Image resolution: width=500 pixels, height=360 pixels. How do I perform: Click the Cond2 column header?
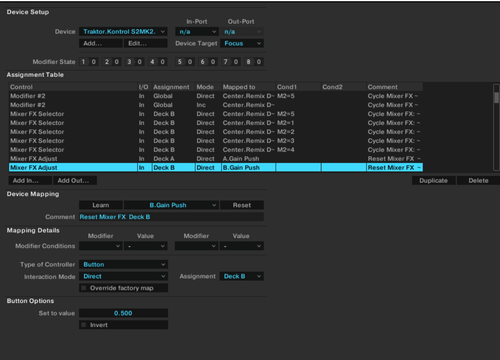pyautogui.click(x=343, y=87)
